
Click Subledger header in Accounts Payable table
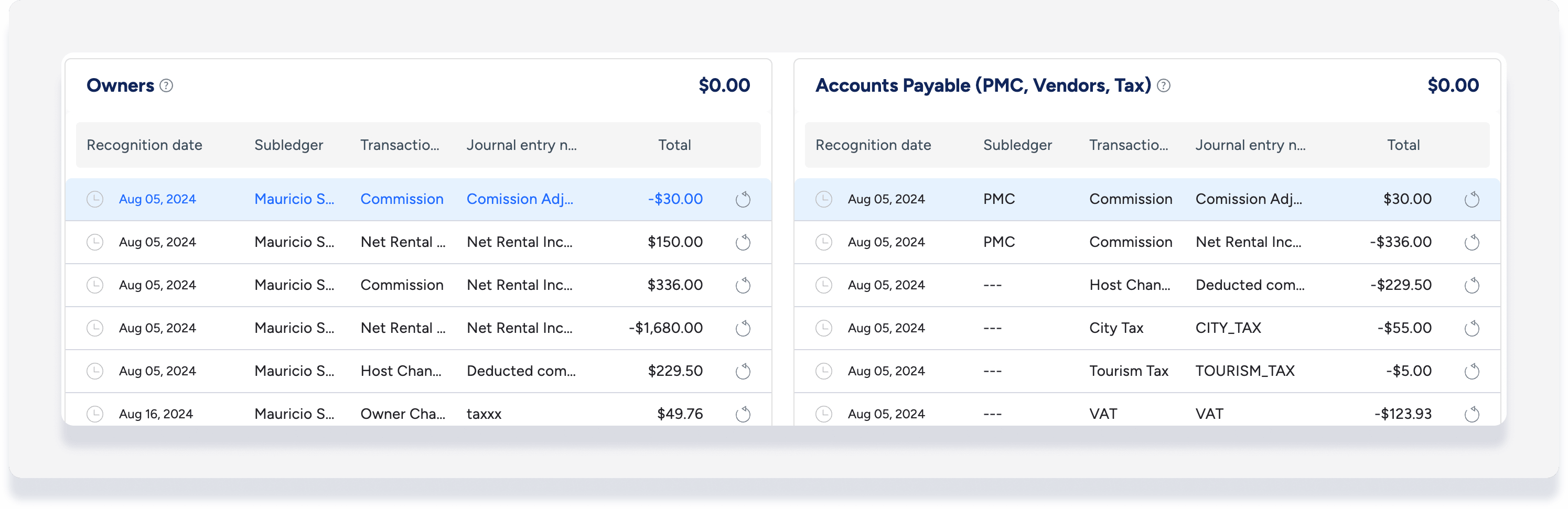1017,145
